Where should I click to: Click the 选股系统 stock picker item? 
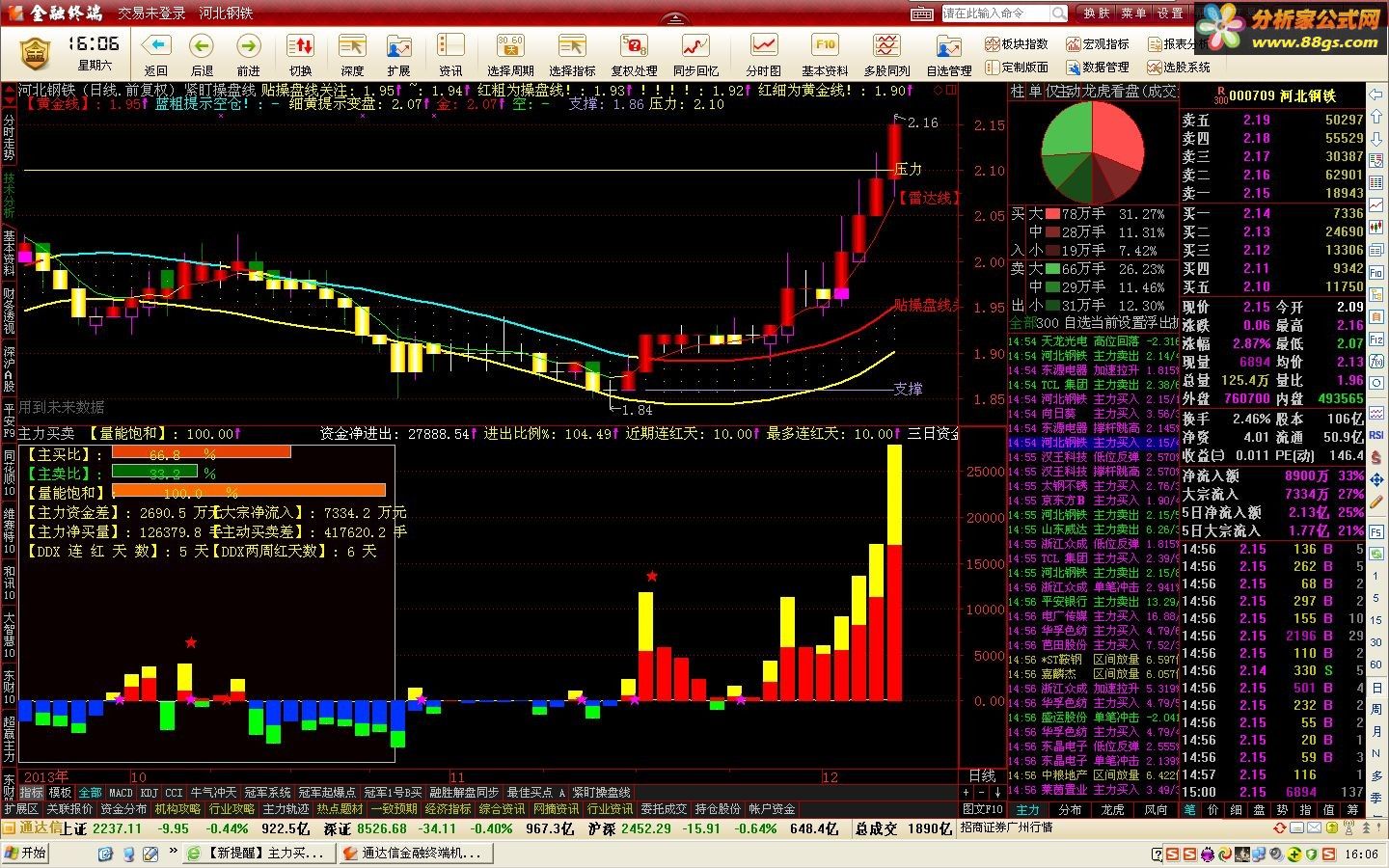(x=1179, y=67)
